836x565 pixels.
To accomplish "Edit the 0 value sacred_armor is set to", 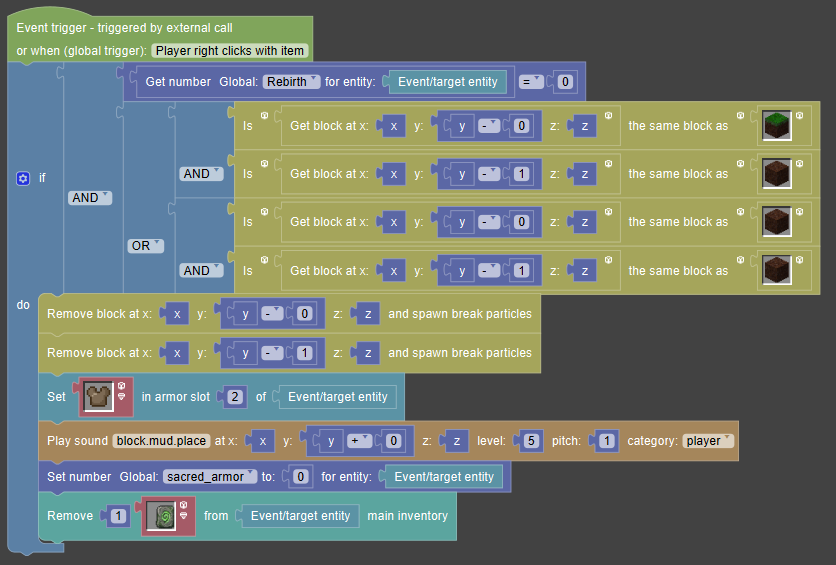I will click(300, 477).
